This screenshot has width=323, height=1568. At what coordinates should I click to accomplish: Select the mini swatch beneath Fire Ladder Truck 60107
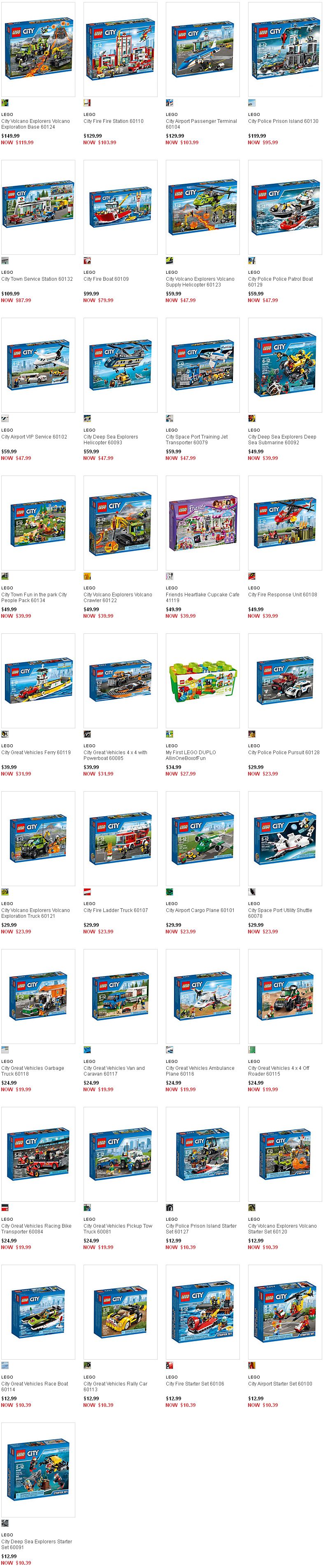point(87,892)
